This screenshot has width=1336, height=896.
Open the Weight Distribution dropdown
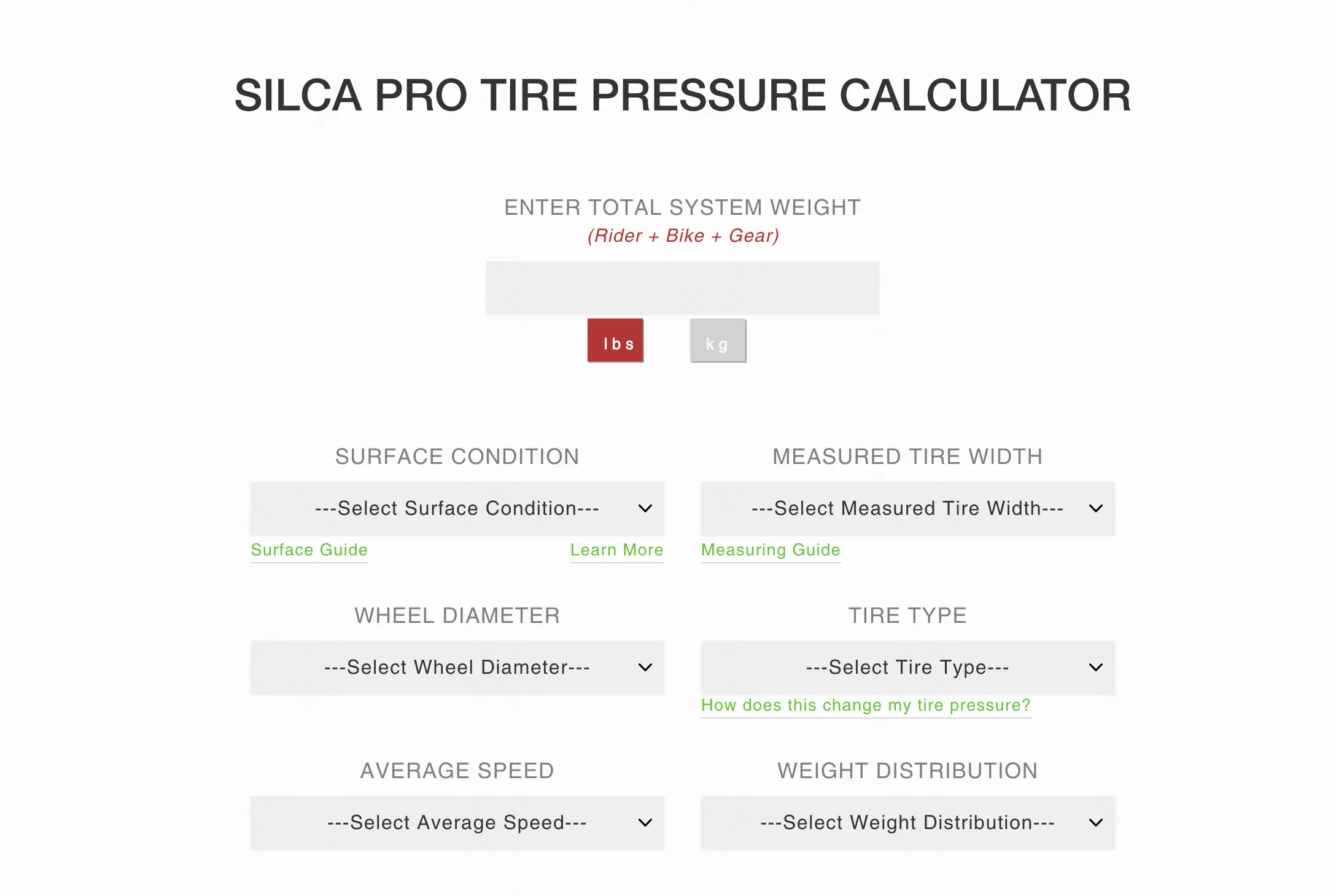(907, 823)
